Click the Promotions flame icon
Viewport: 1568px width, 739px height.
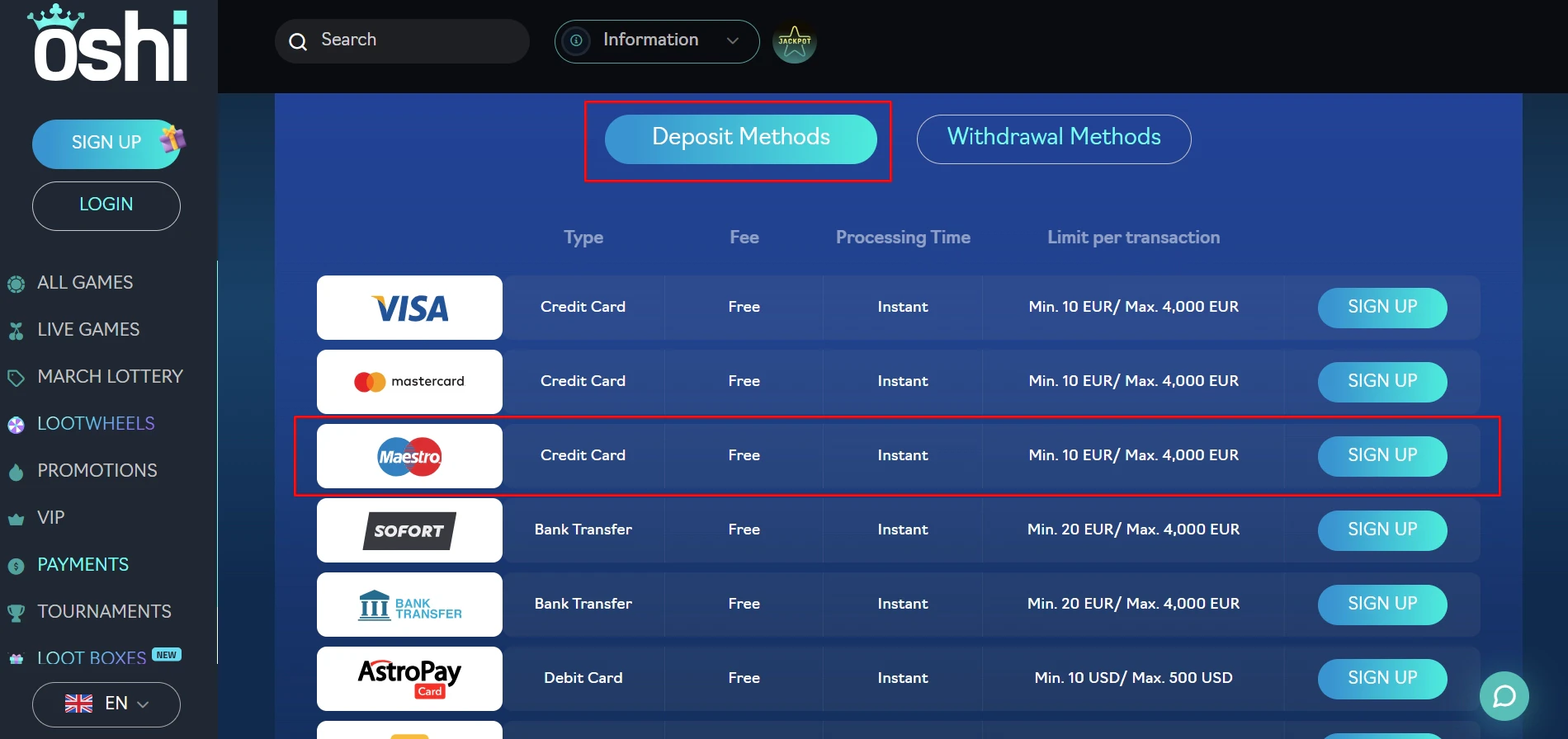[16, 473]
